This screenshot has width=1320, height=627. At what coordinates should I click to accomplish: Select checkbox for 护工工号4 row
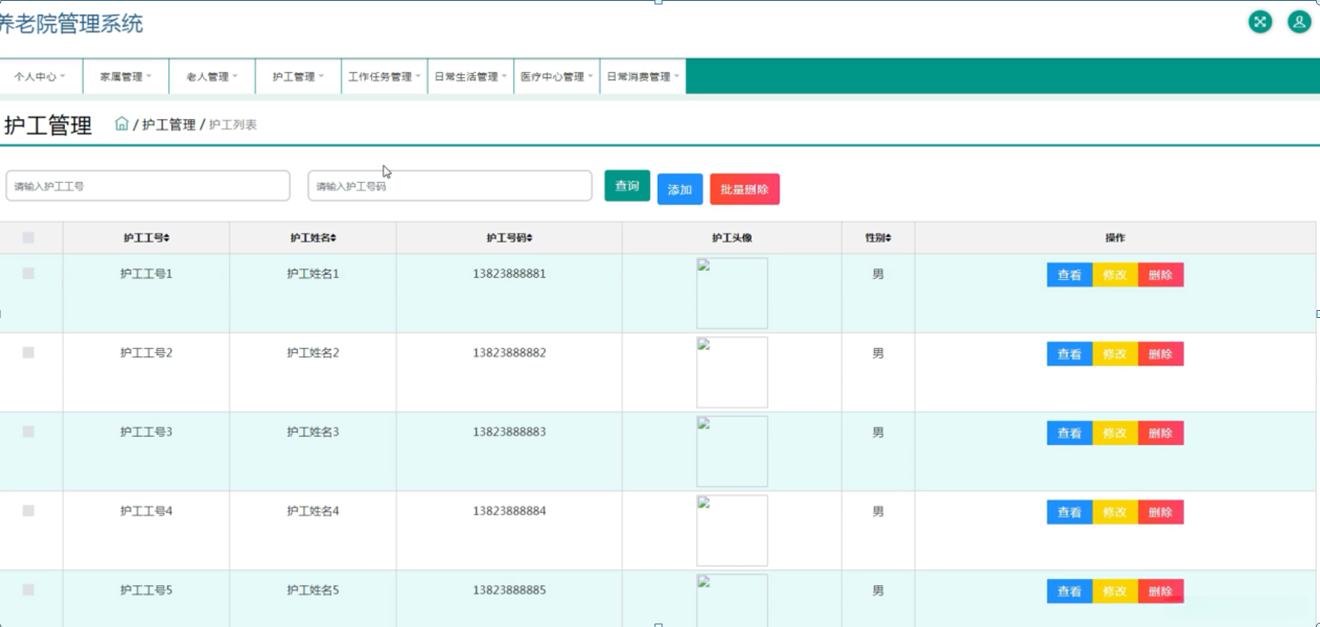pos(28,511)
